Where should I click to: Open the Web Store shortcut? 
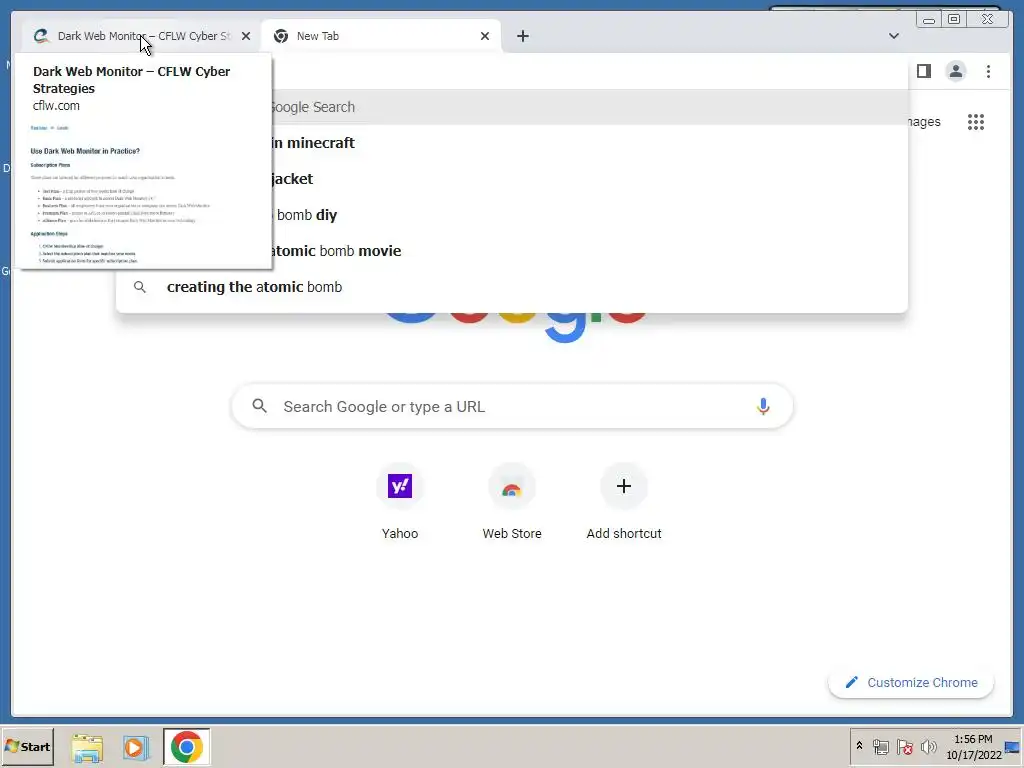pyautogui.click(x=512, y=502)
